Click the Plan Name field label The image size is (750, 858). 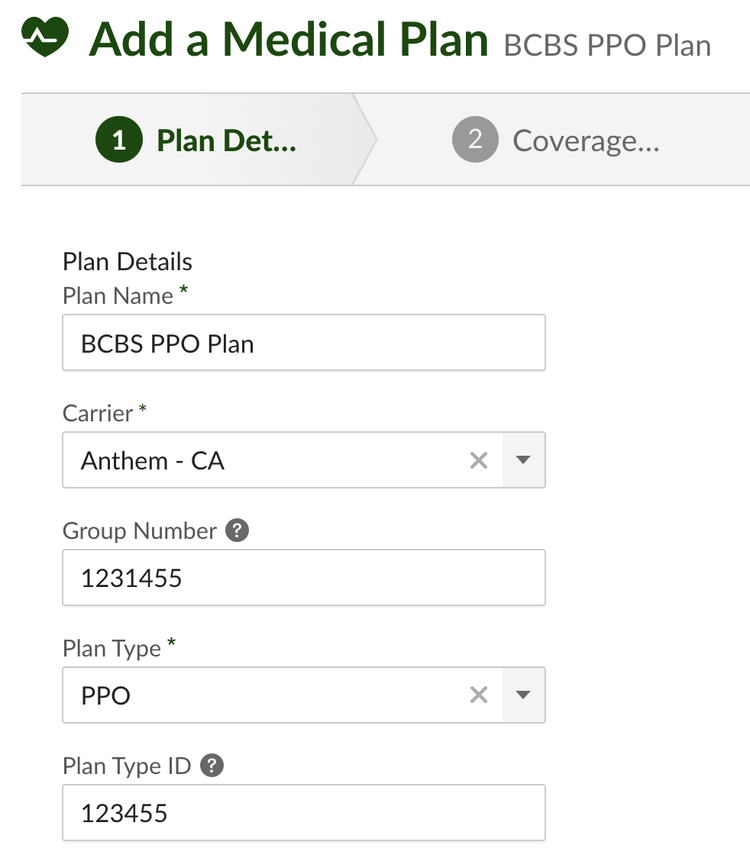[118, 296]
